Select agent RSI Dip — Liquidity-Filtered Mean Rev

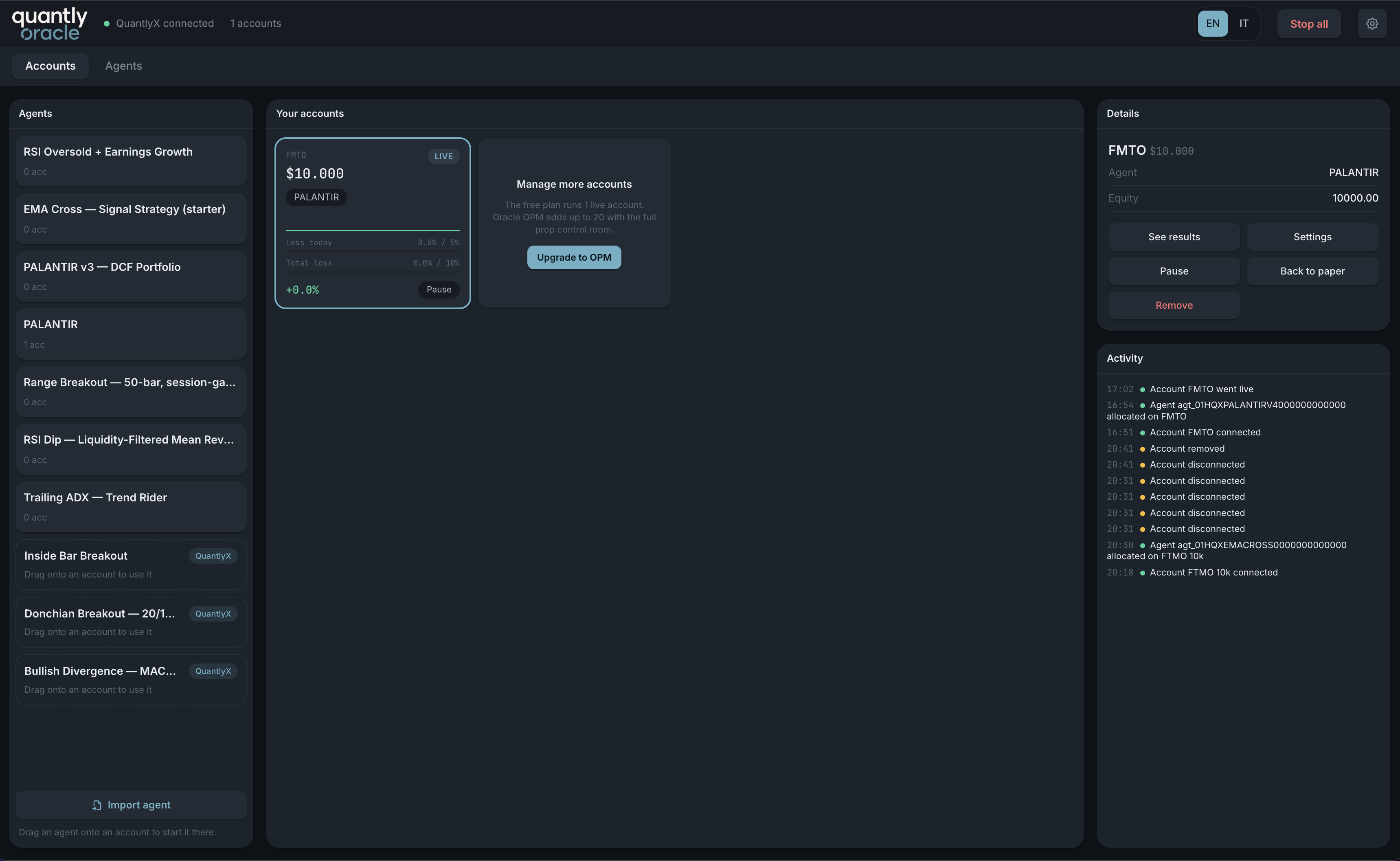tap(131, 449)
